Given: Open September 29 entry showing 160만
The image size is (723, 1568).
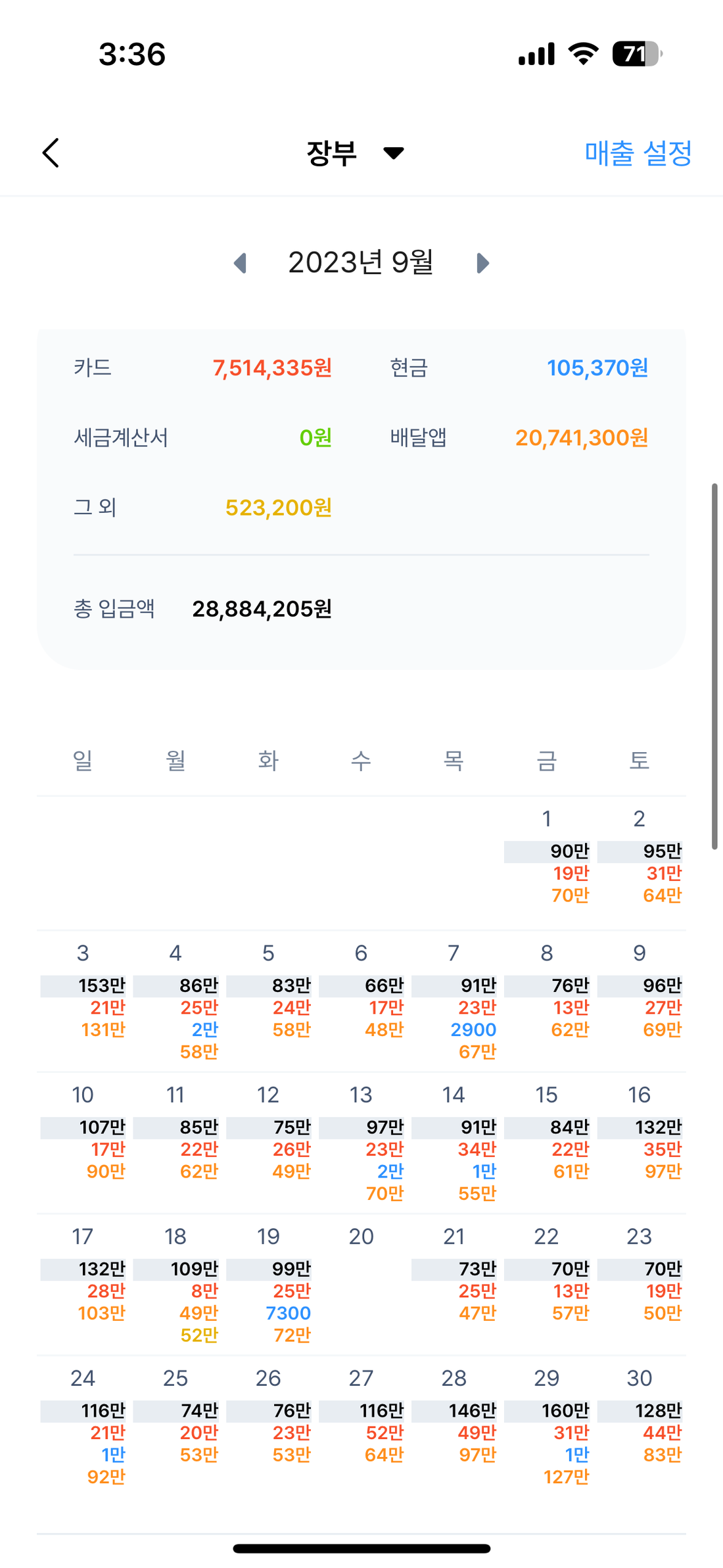Looking at the screenshot, I should point(547,1378).
